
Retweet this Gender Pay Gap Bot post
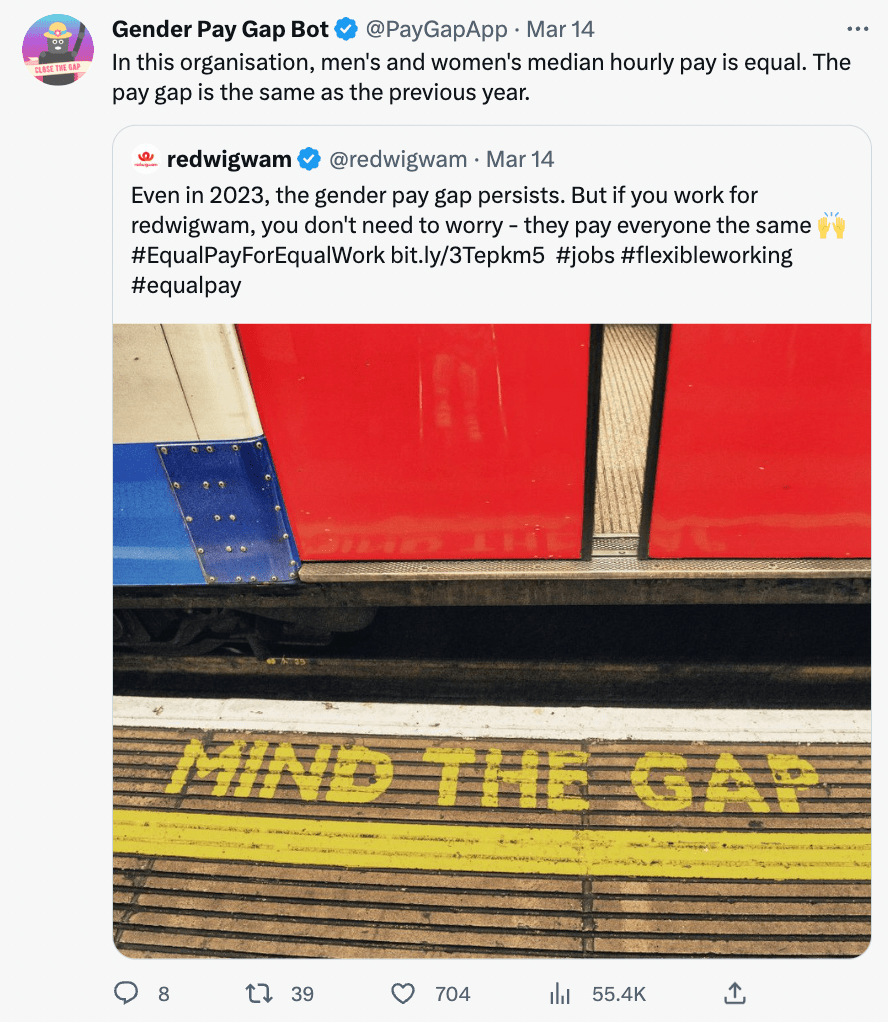[x=259, y=993]
